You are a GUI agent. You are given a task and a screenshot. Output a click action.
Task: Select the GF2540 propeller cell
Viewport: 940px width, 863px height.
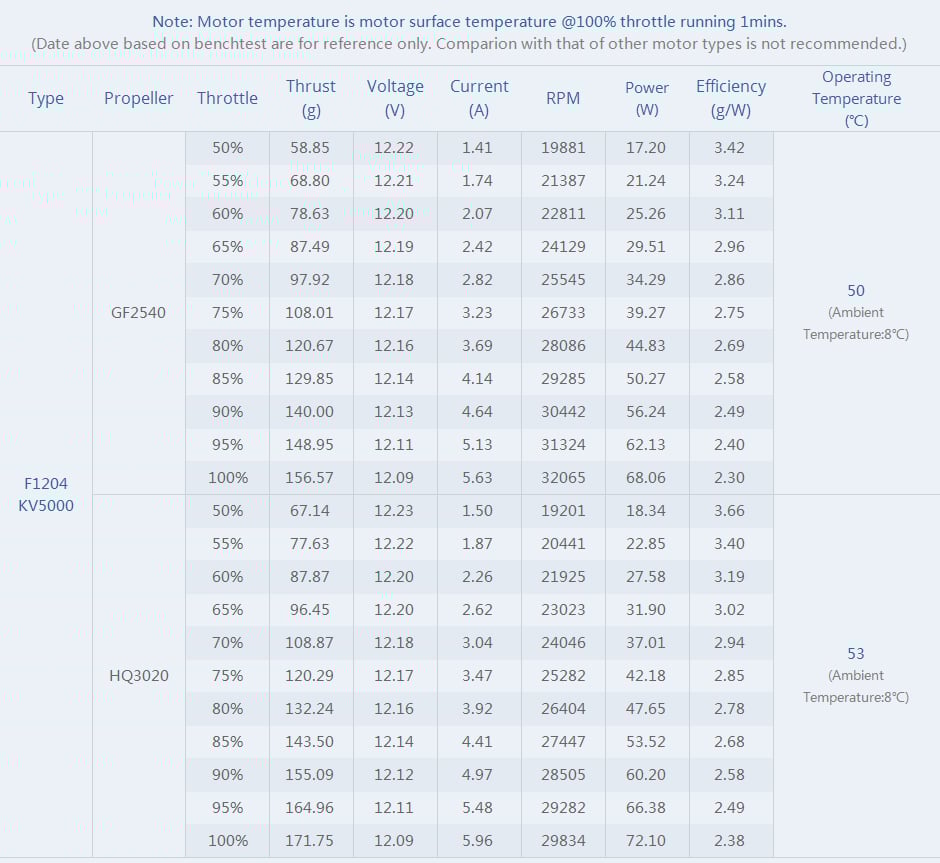139,313
